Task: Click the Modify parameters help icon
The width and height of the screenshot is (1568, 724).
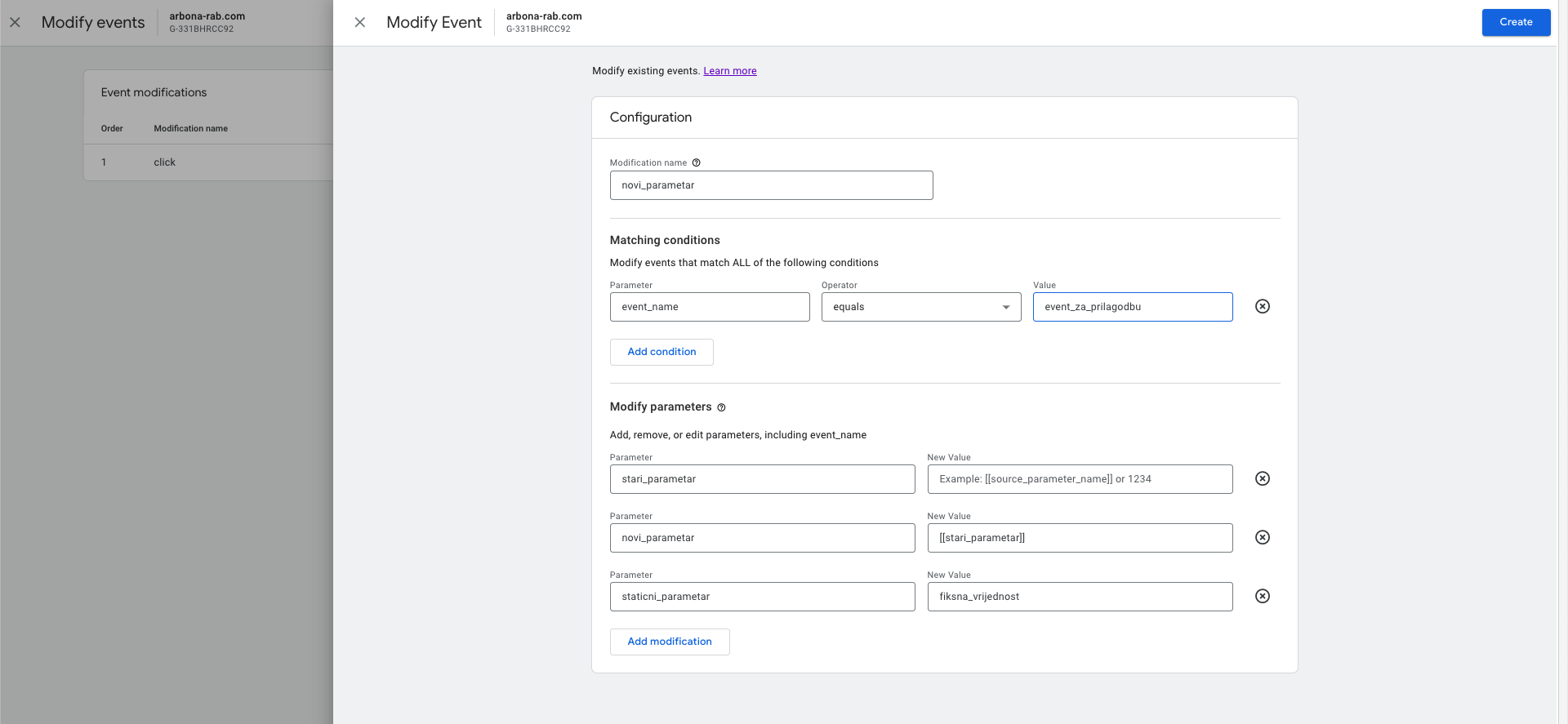Action: (x=721, y=407)
